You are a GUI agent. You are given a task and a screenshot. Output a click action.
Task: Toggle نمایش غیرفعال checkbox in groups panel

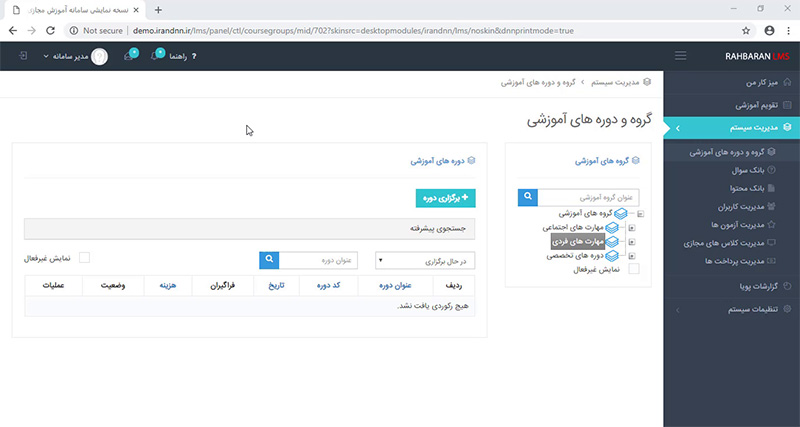click(x=634, y=269)
